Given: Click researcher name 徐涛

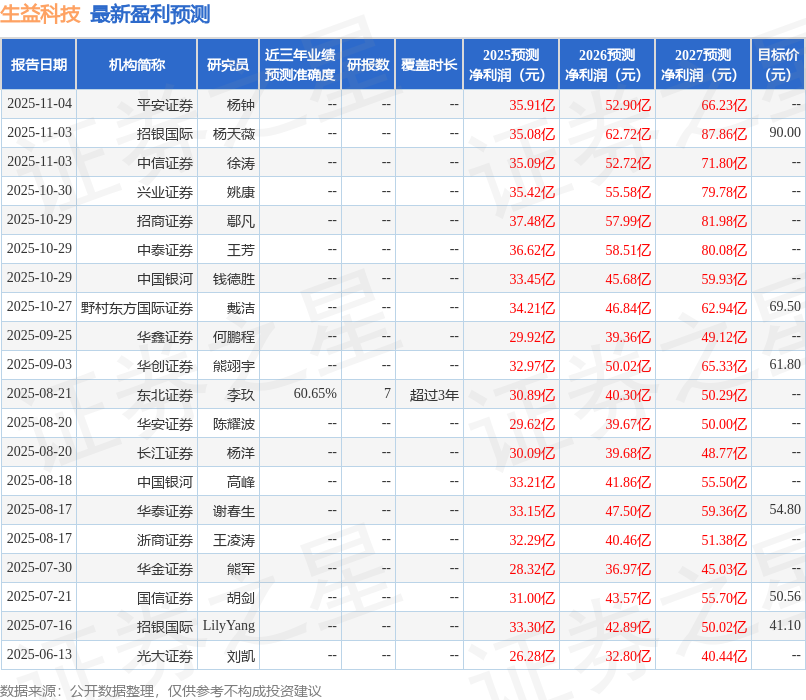Looking at the screenshot, I should pos(241,163).
